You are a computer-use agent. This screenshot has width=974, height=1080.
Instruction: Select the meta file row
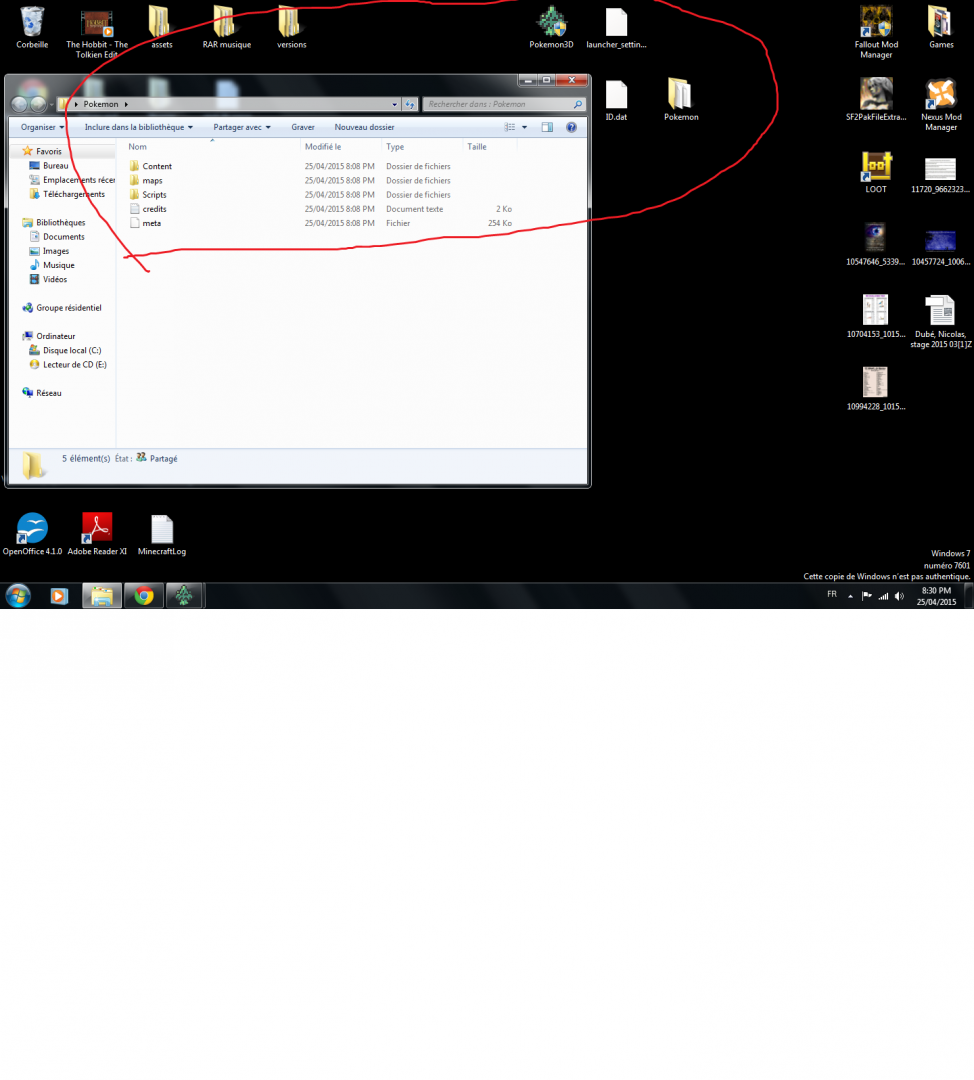point(321,223)
